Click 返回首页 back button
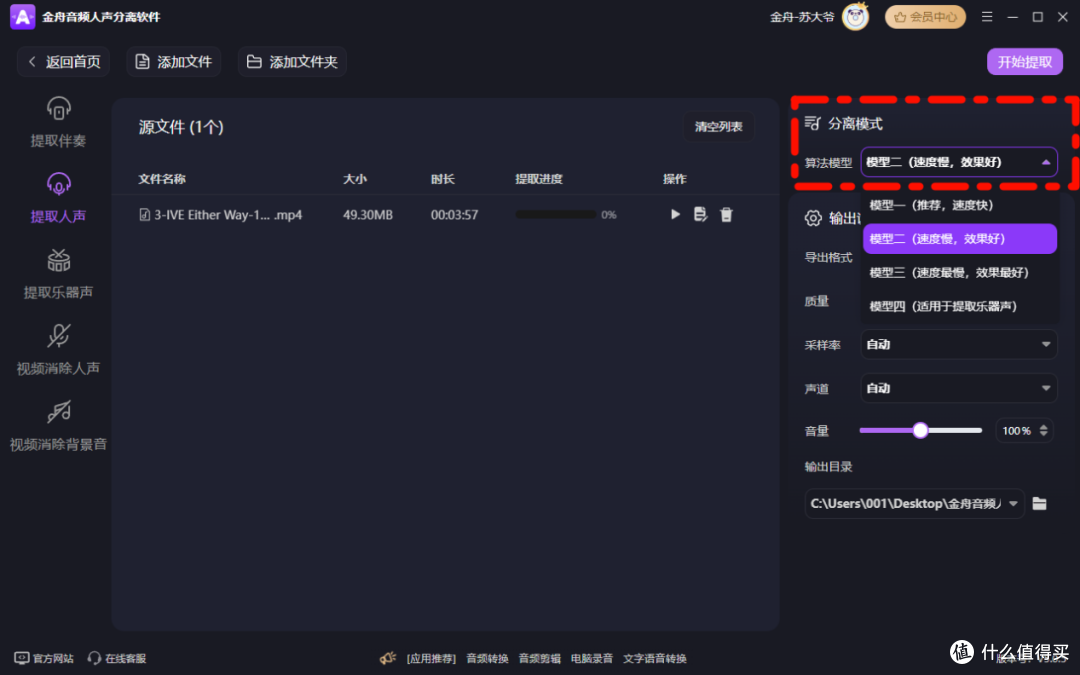1080x675 pixels. (x=64, y=62)
